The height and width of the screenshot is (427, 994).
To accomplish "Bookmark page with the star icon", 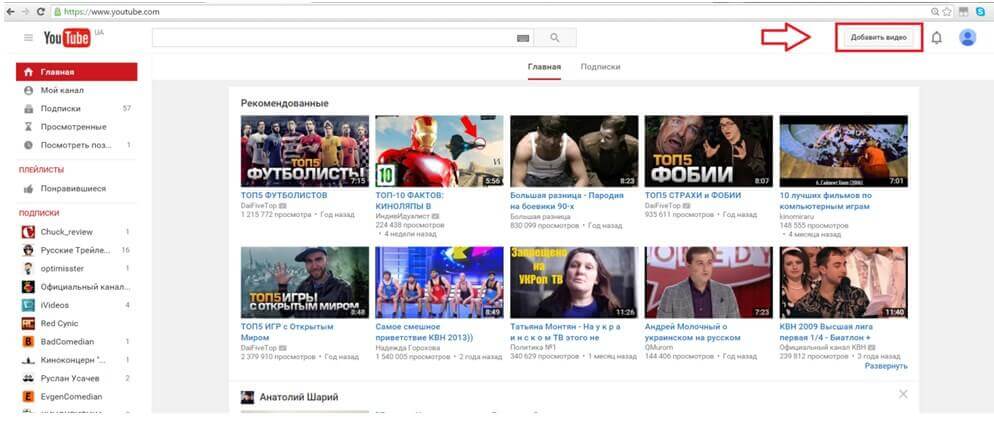I will pyautogui.click(x=948, y=10).
